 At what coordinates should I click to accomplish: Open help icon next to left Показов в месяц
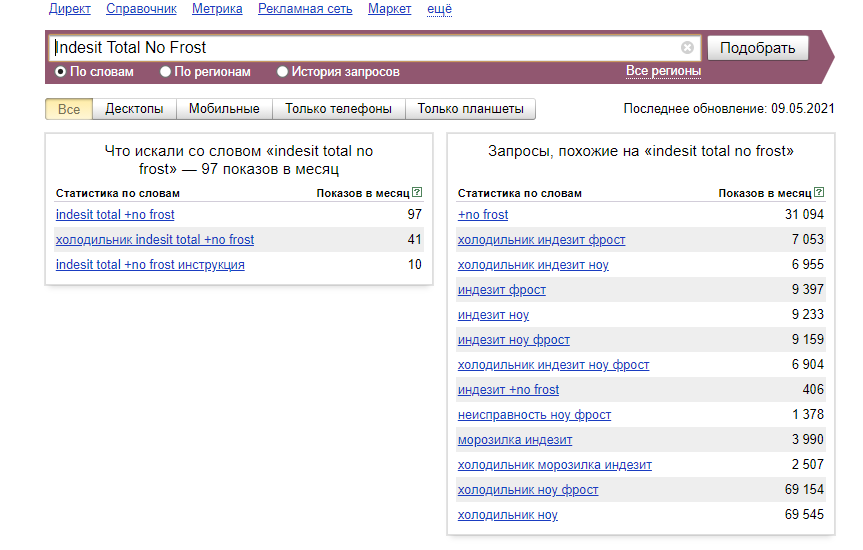pyautogui.click(x=417, y=192)
